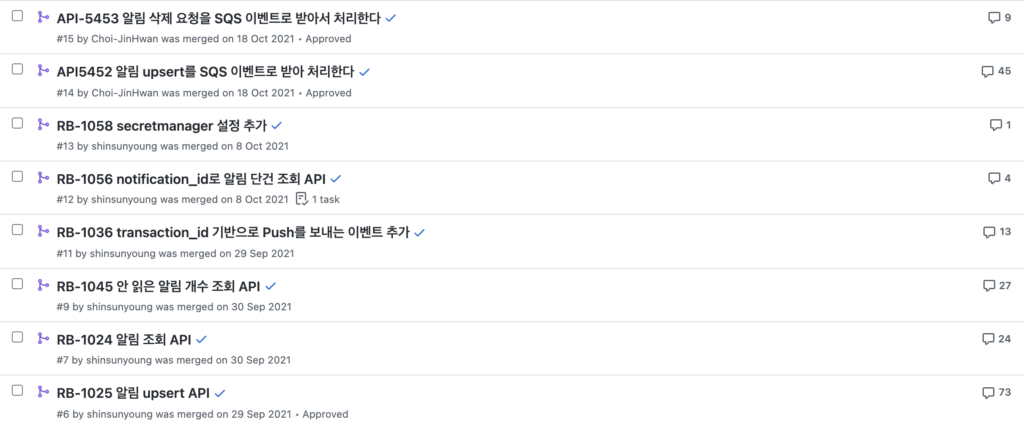This screenshot has width=1024, height=427.
Task: Click the merged icon next to RB-1024
Action: pyautogui.click(x=43, y=338)
